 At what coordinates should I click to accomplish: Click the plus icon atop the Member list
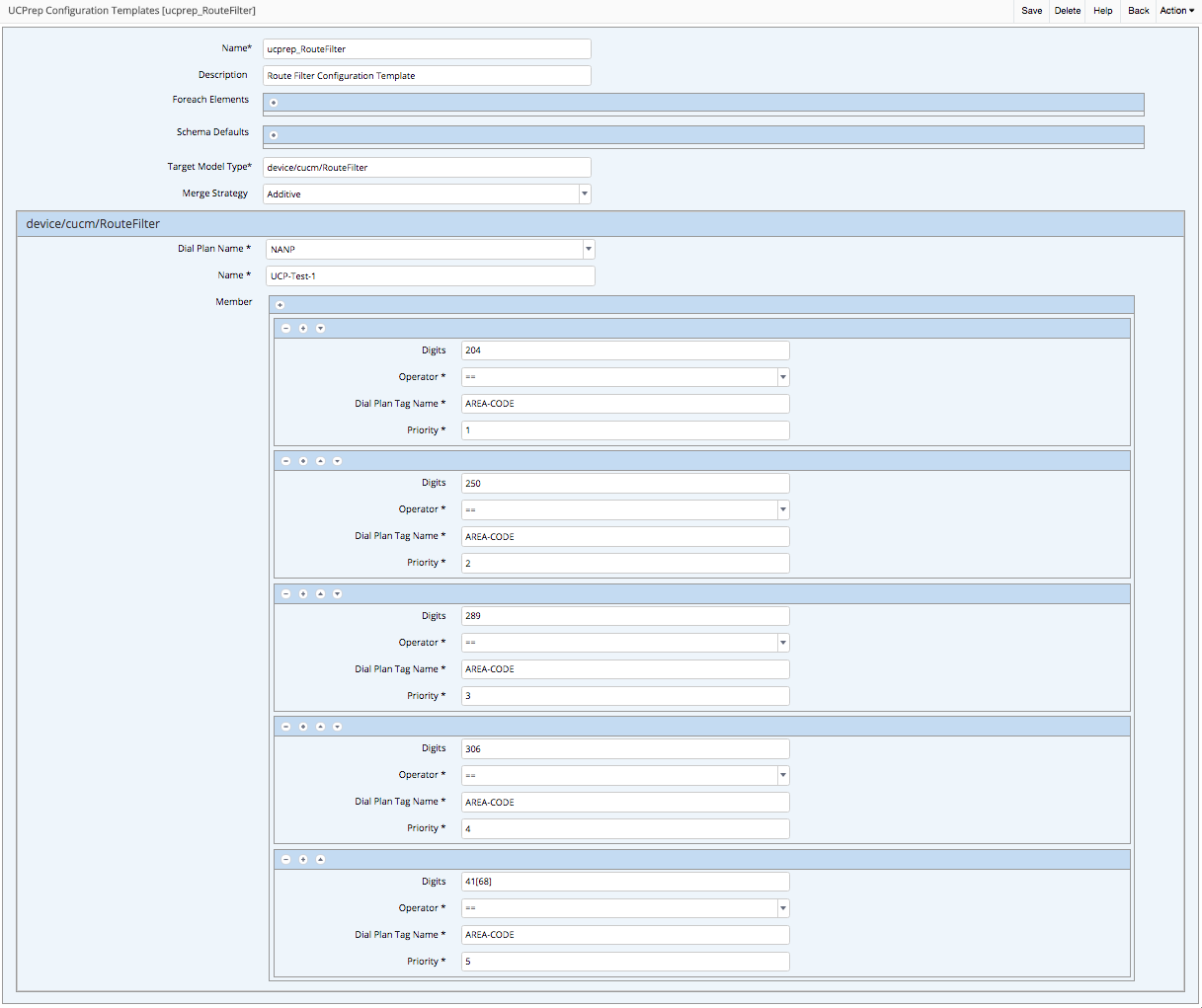[280, 305]
